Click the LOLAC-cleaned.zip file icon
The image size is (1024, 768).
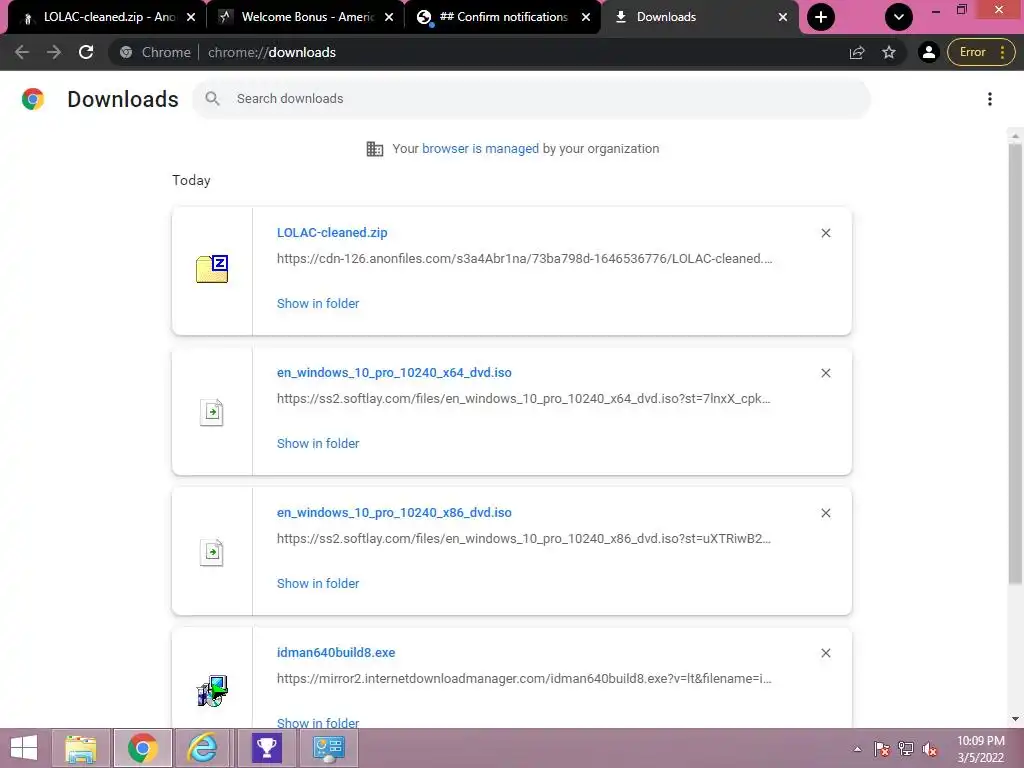coord(212,269)
